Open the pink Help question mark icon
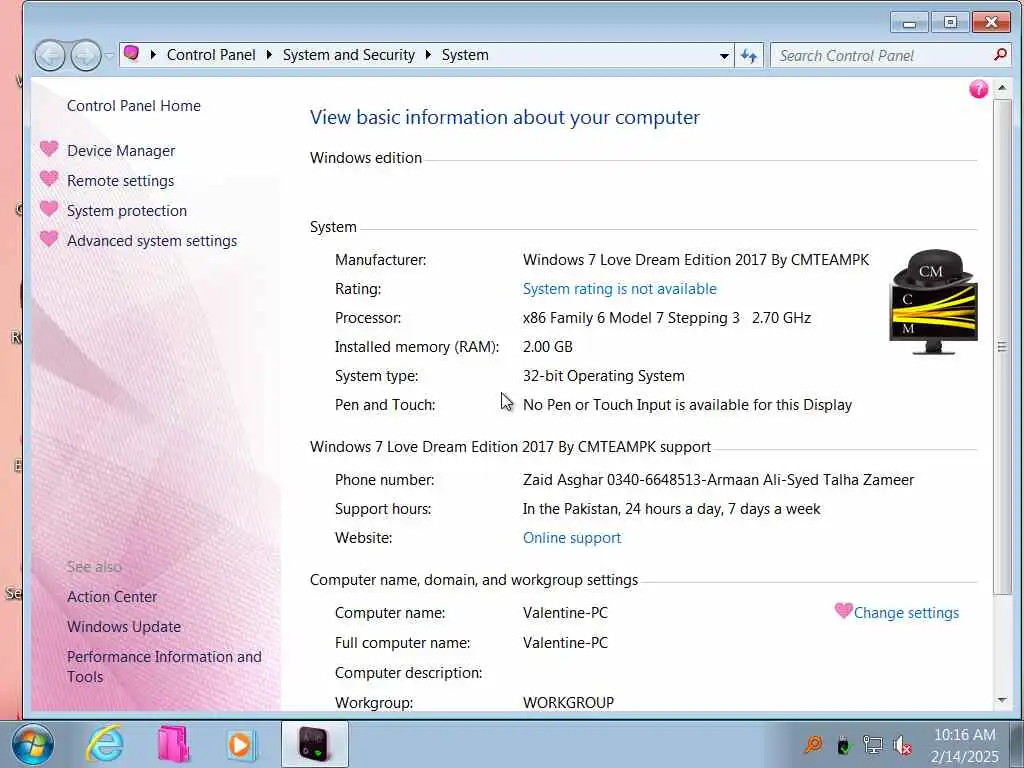 [x=978, y=89]
